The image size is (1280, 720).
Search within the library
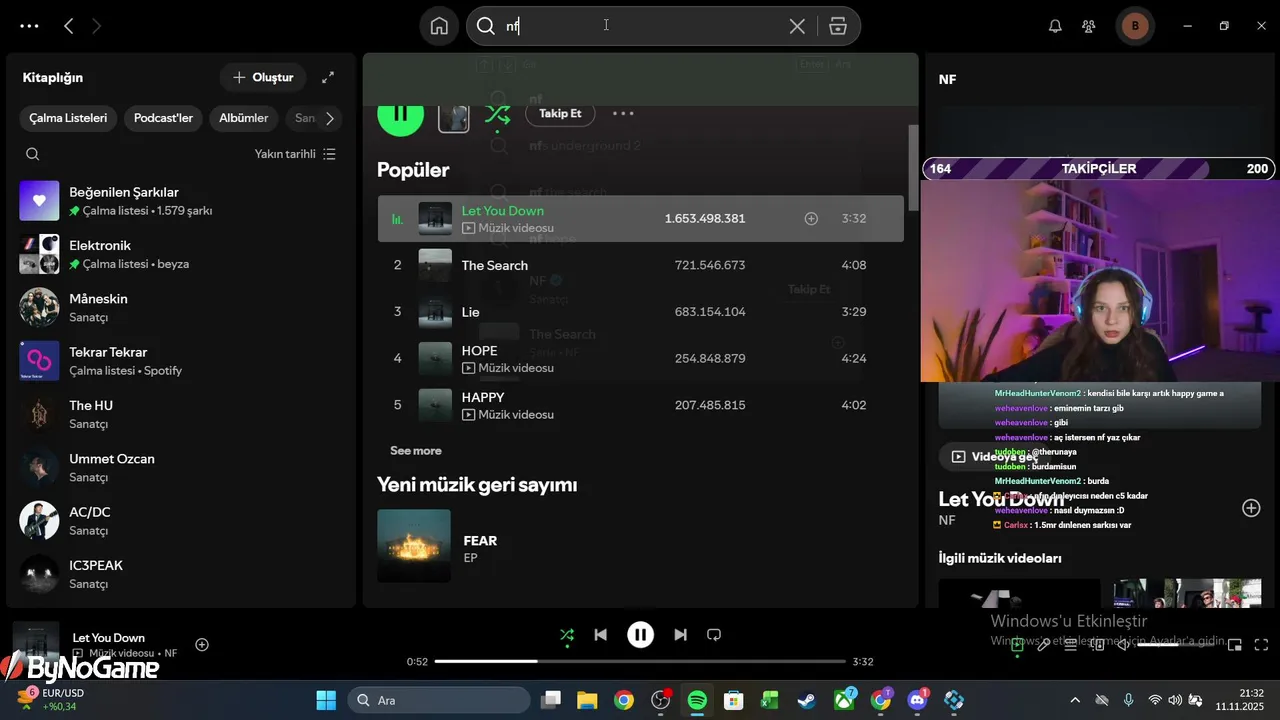(x=33, y=154)
